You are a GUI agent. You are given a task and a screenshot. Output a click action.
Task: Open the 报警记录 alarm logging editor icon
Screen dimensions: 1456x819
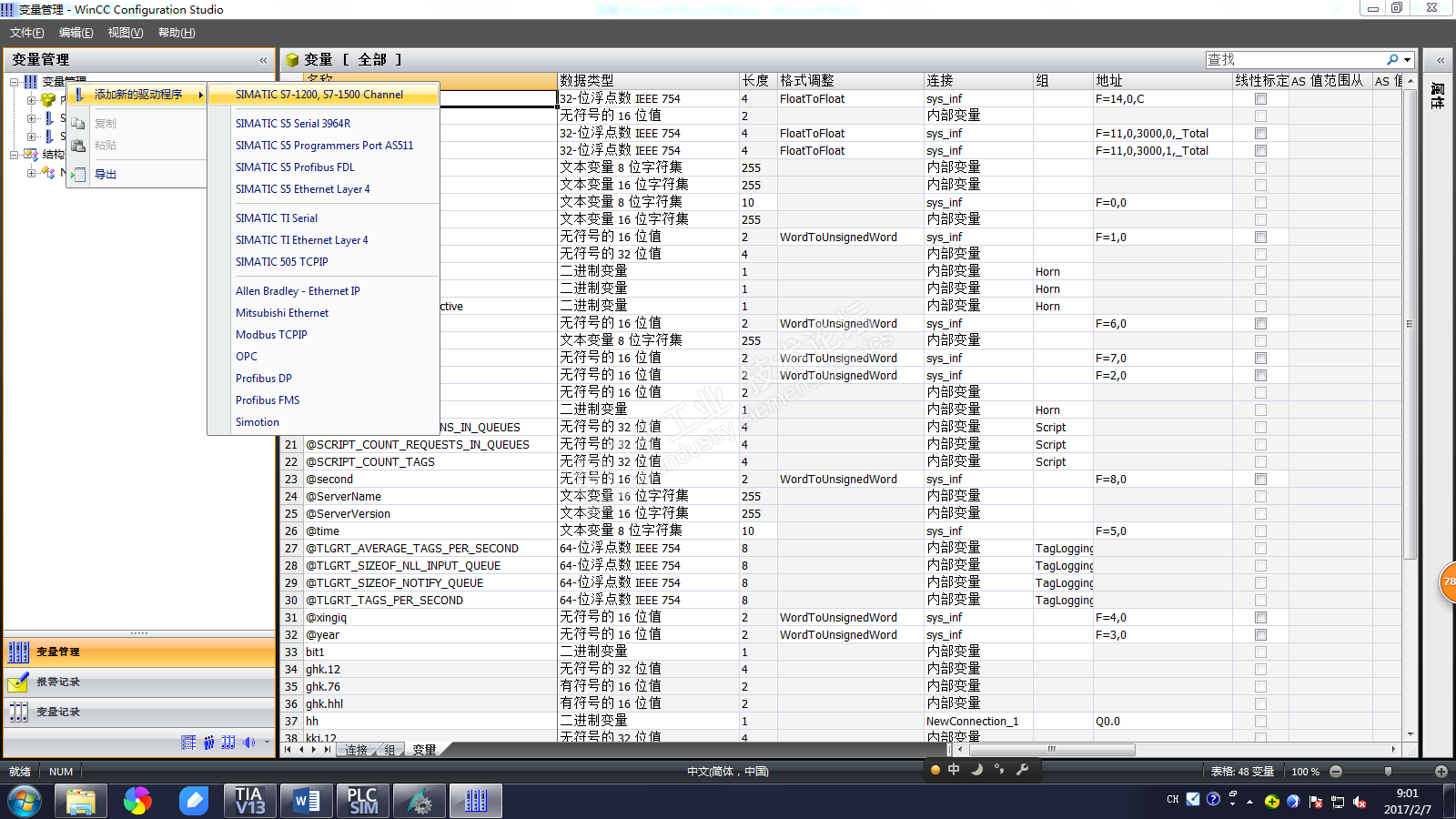tap(18, 682)
